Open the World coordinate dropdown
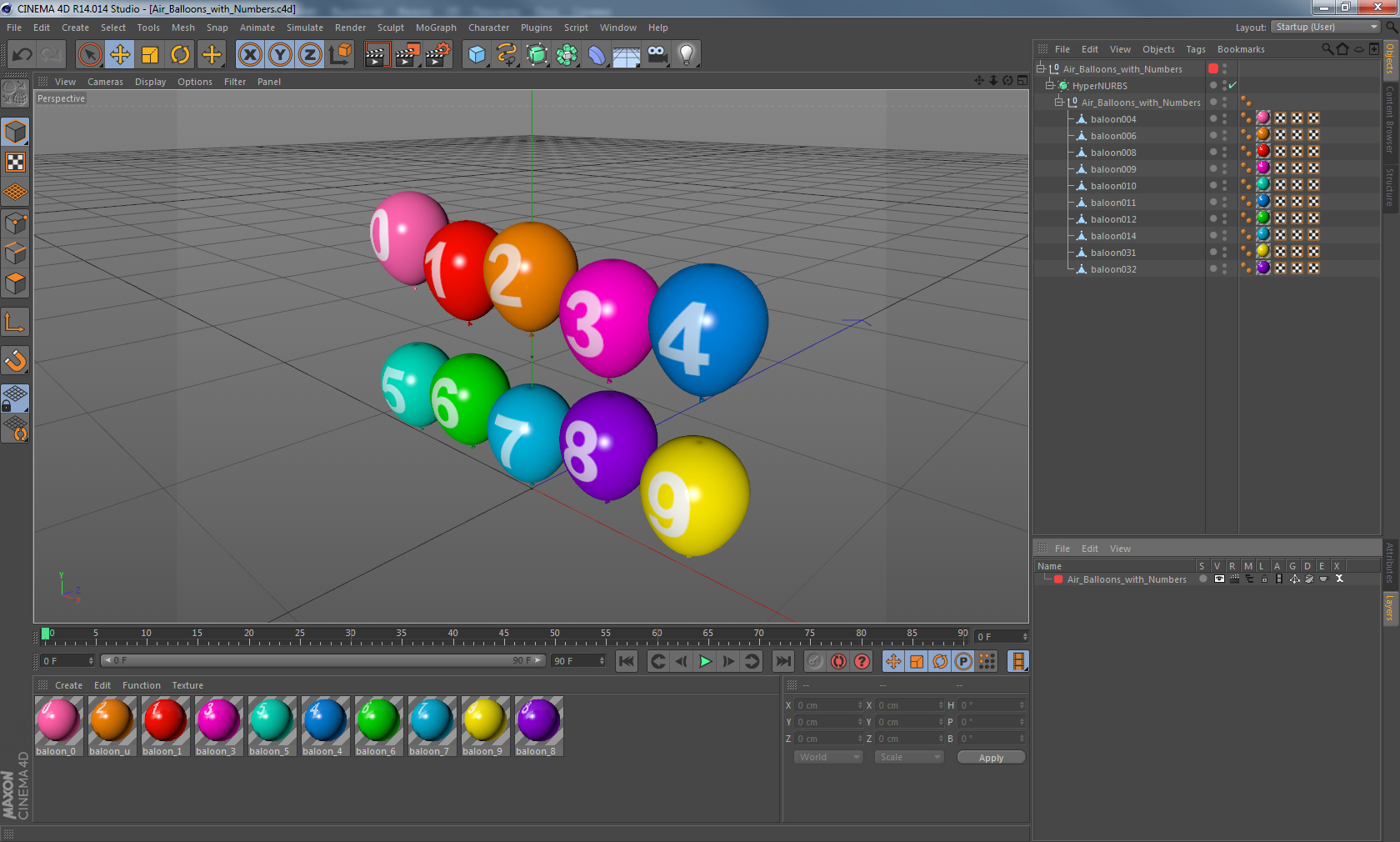1400x842 pixels. [x=828, y=757]
